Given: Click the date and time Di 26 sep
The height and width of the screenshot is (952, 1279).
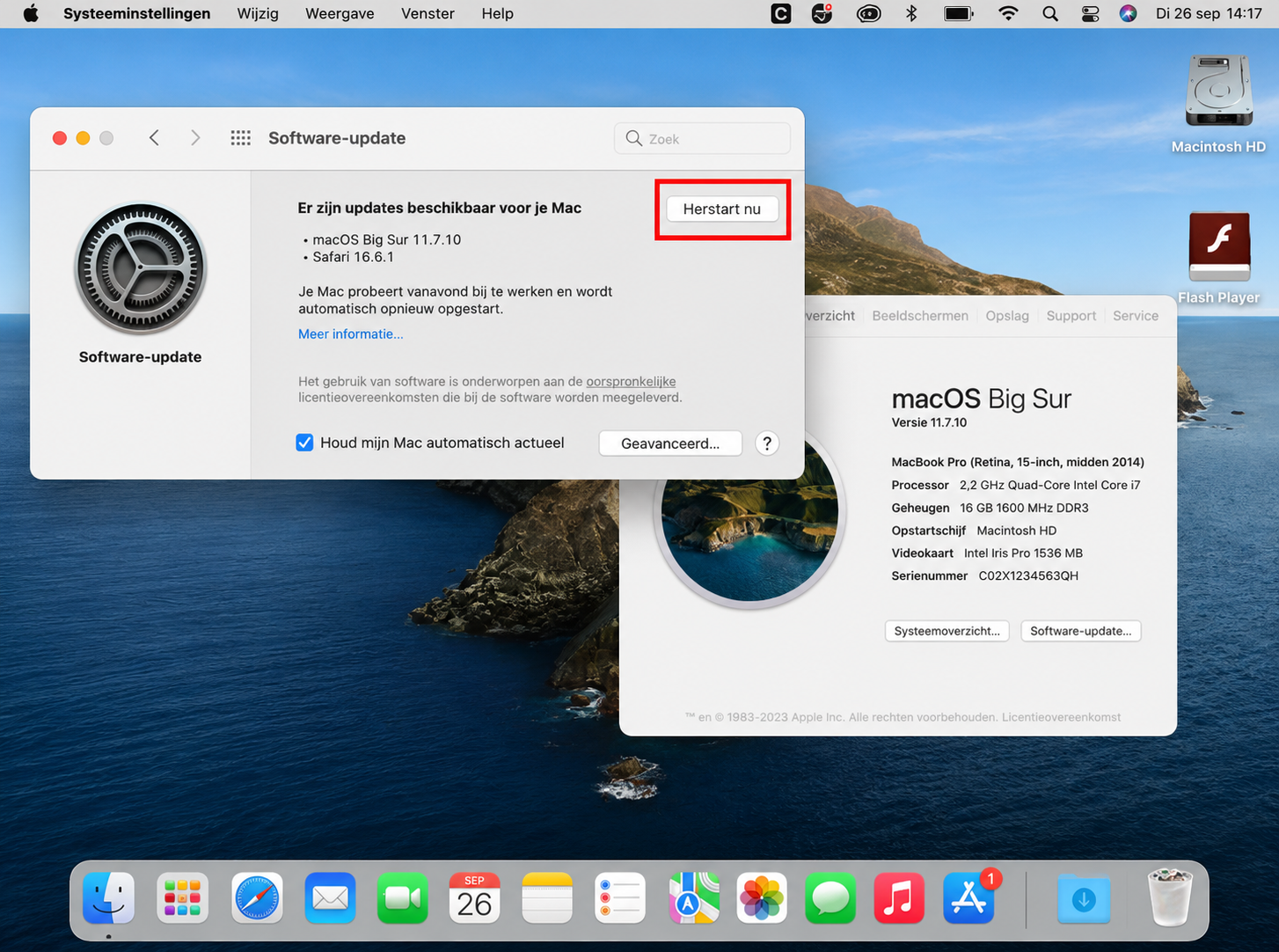Looking at the screenshot, I should (1209, 13).
